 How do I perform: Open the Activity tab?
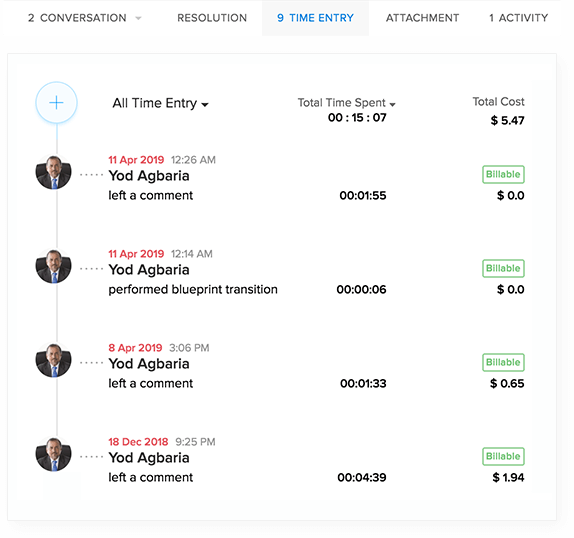(518, 18)
